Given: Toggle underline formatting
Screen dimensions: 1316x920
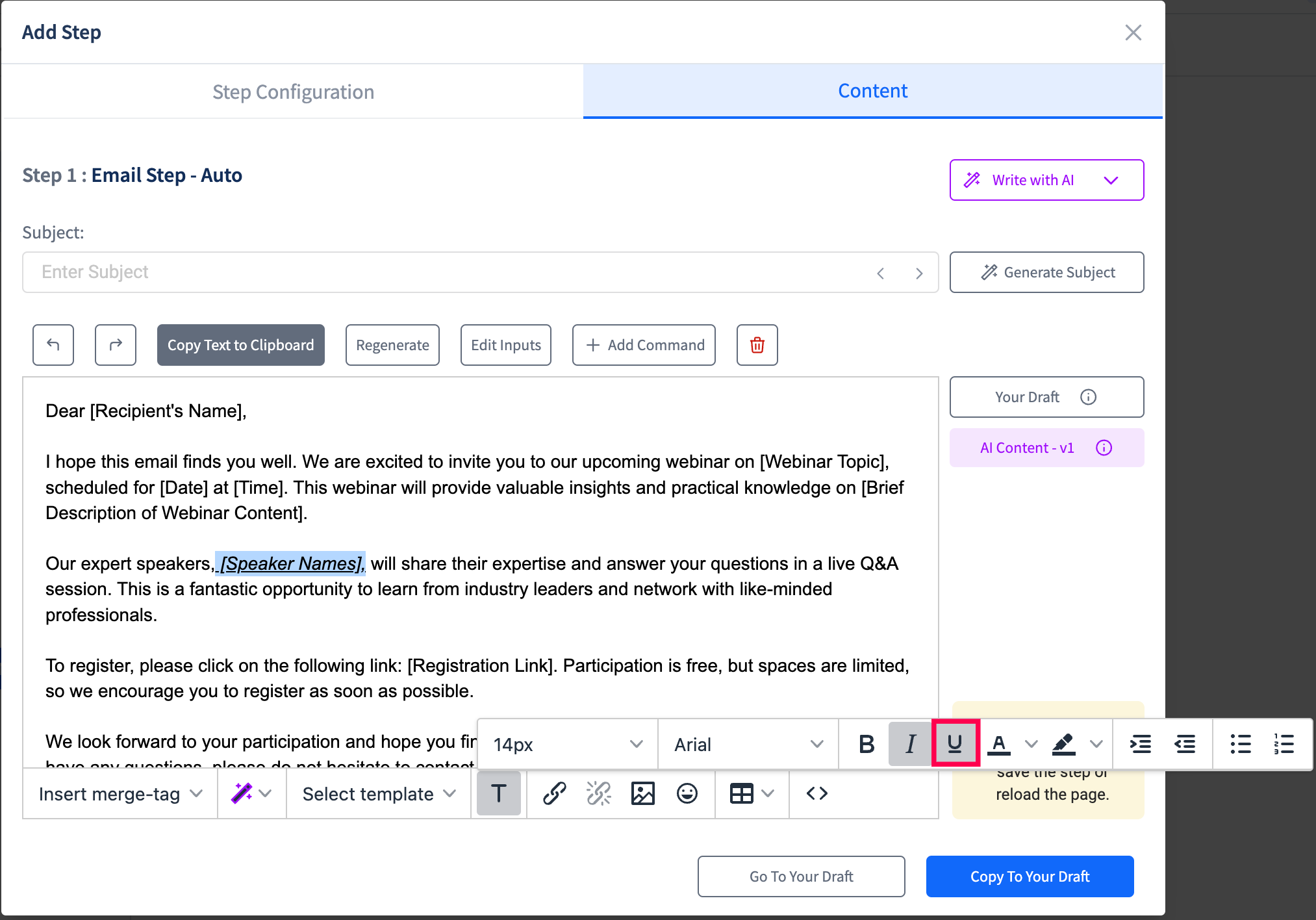Looking at the screenshot, I should coord(955,743).
